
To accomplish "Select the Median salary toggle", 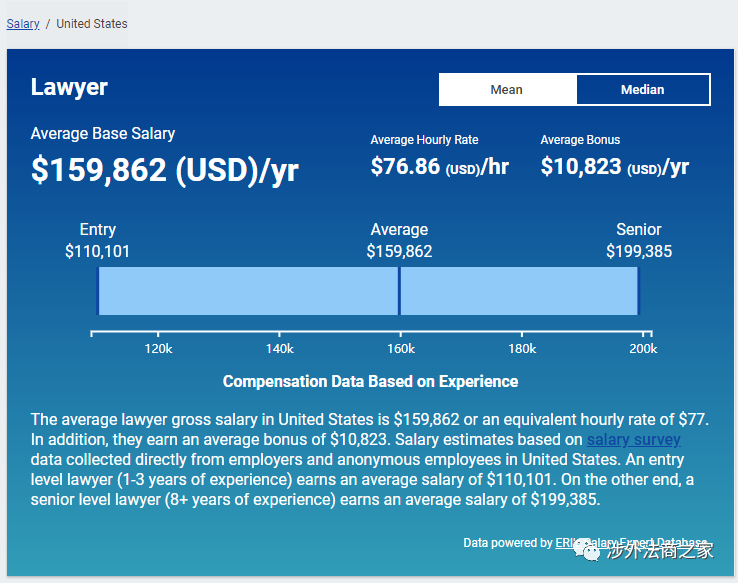I will (642, 90).
